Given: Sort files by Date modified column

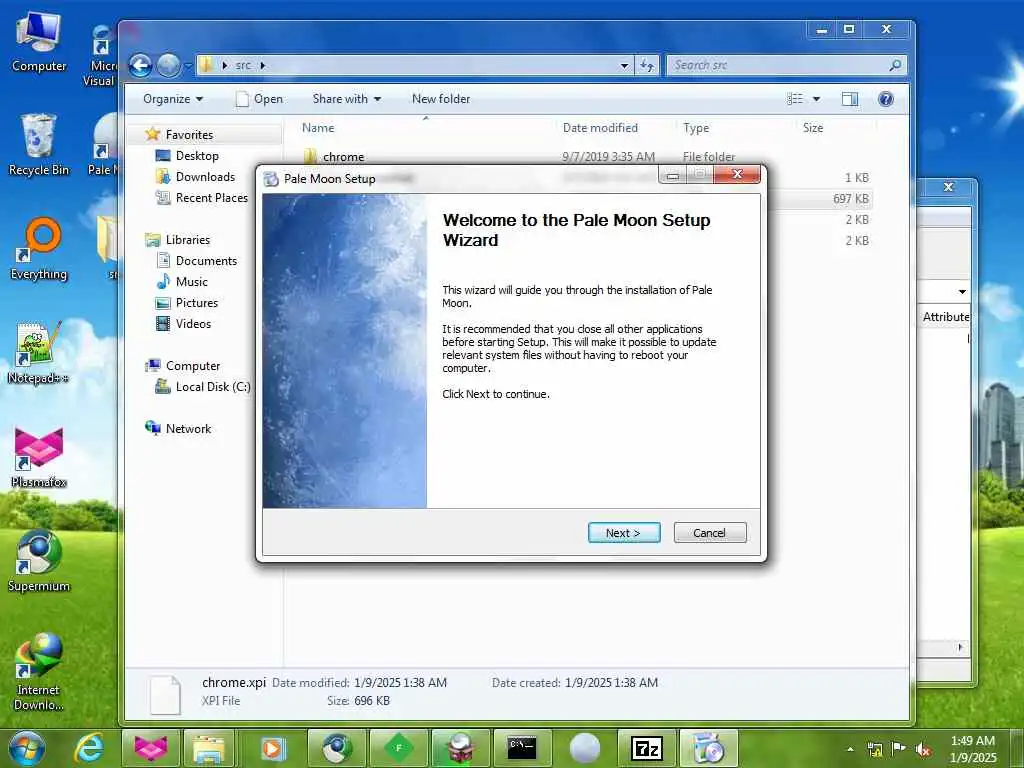Looking at the screenshot, I should pos(600,128).
